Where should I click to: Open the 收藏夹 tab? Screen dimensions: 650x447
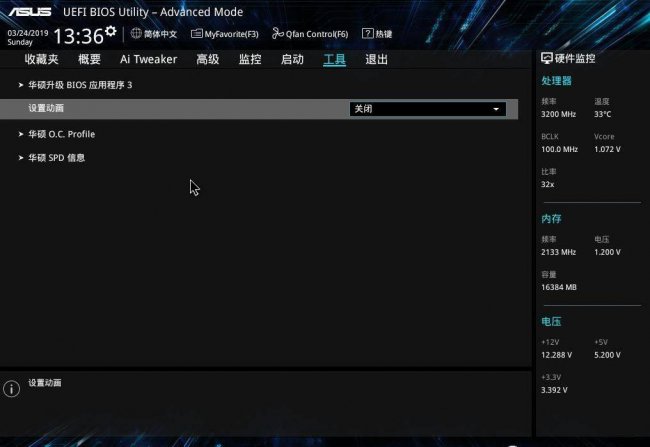(x=41, y=59)
